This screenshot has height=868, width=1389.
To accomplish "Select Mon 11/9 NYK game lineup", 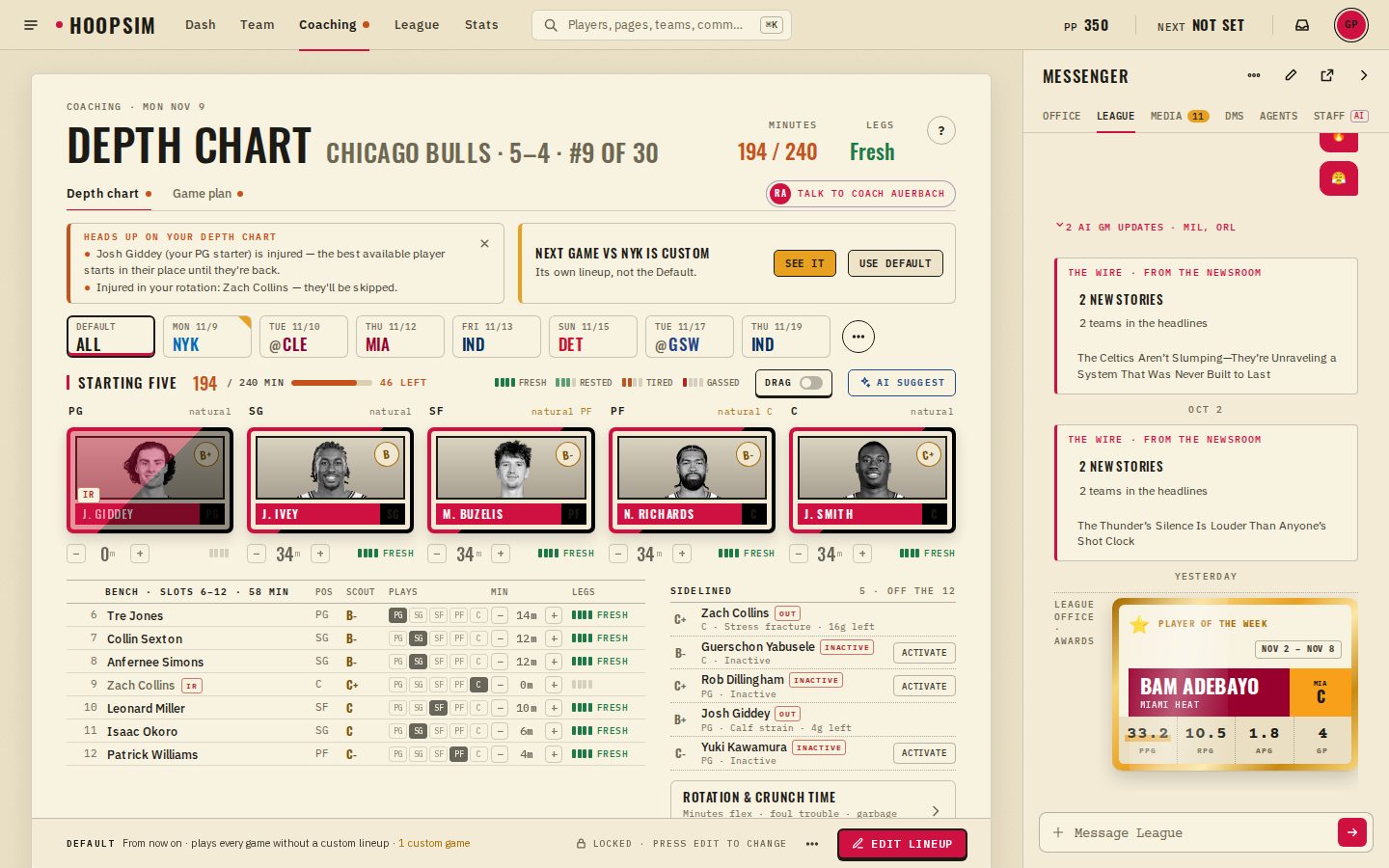I will (x=207, y=337).
